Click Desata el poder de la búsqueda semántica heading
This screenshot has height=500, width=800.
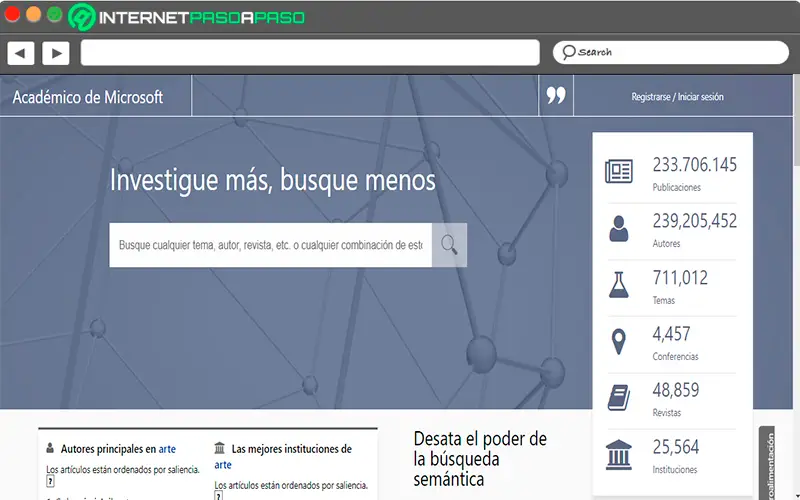pyautogui.click(x=480, y=459)
